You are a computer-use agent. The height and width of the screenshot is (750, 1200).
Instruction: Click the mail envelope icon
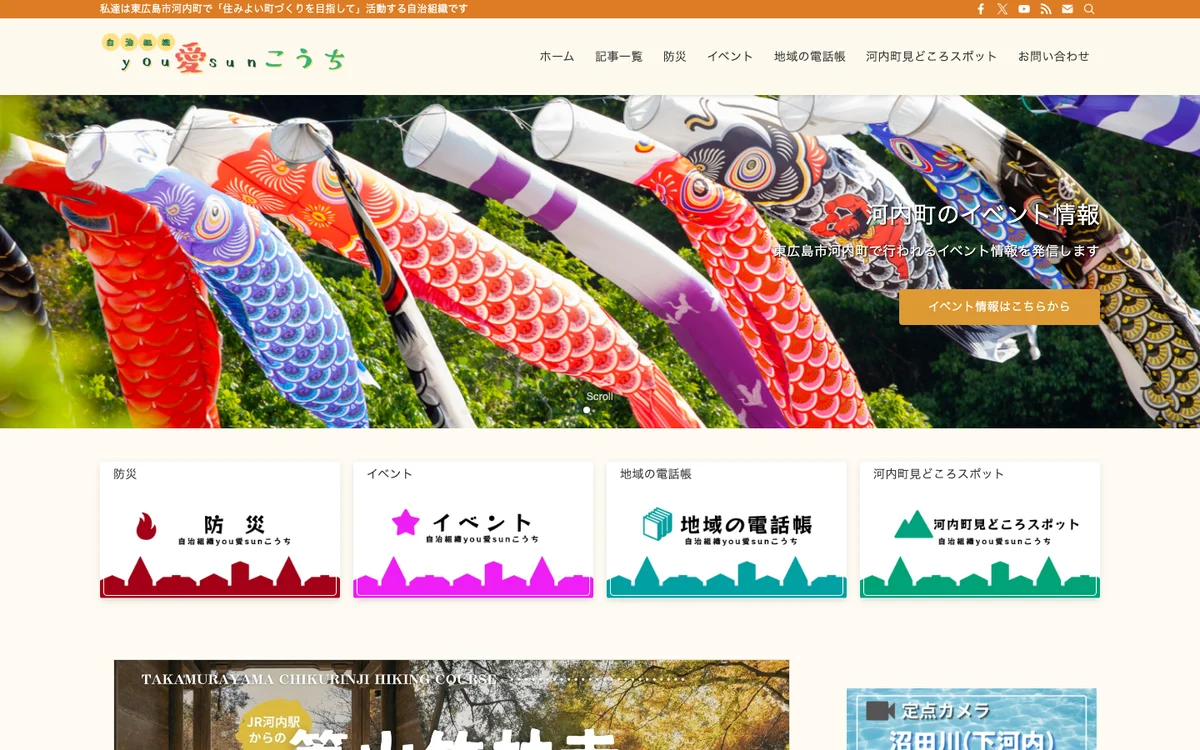(1067, 9)
